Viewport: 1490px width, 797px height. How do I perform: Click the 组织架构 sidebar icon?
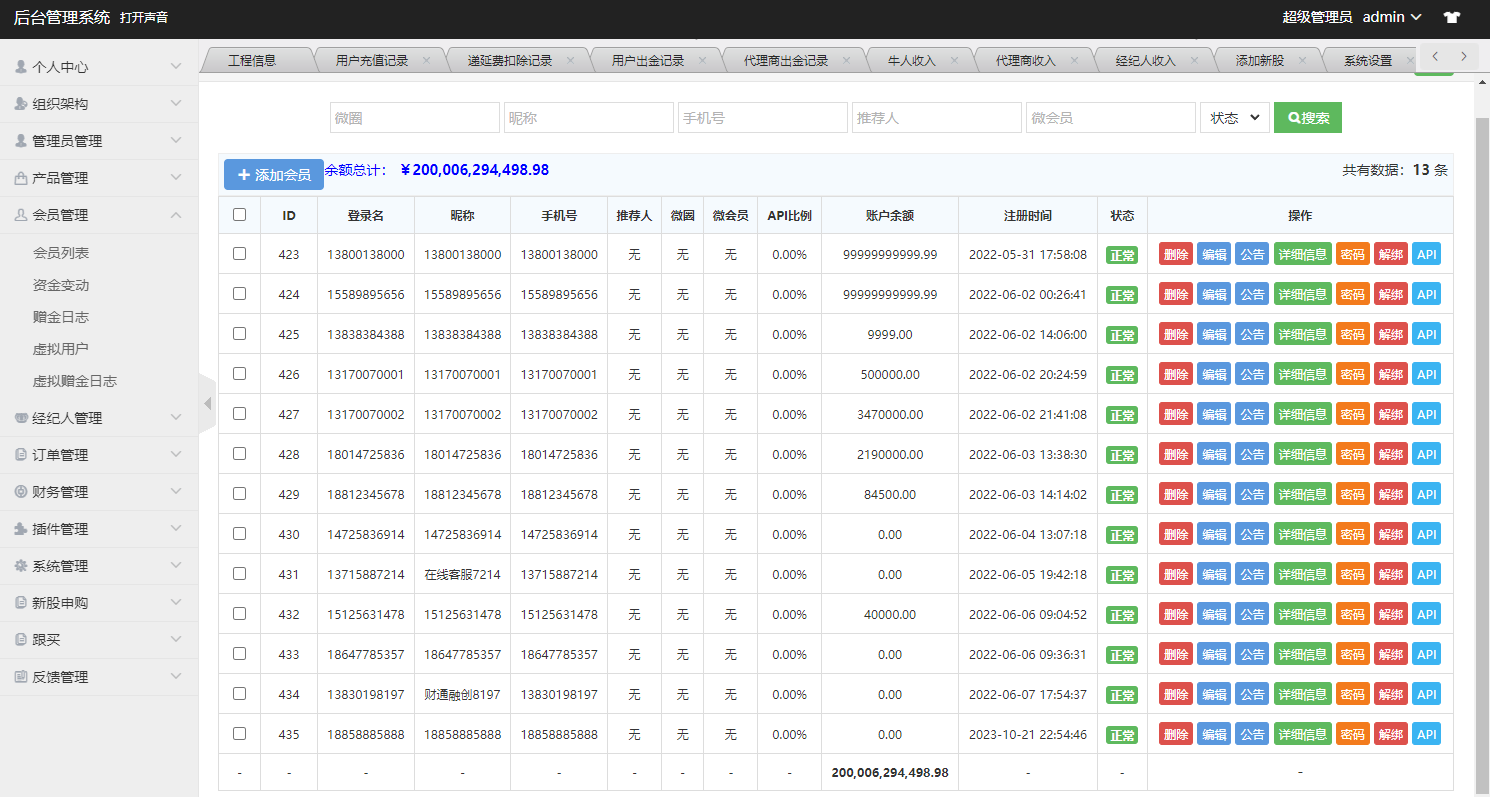[x=21, y=104]
